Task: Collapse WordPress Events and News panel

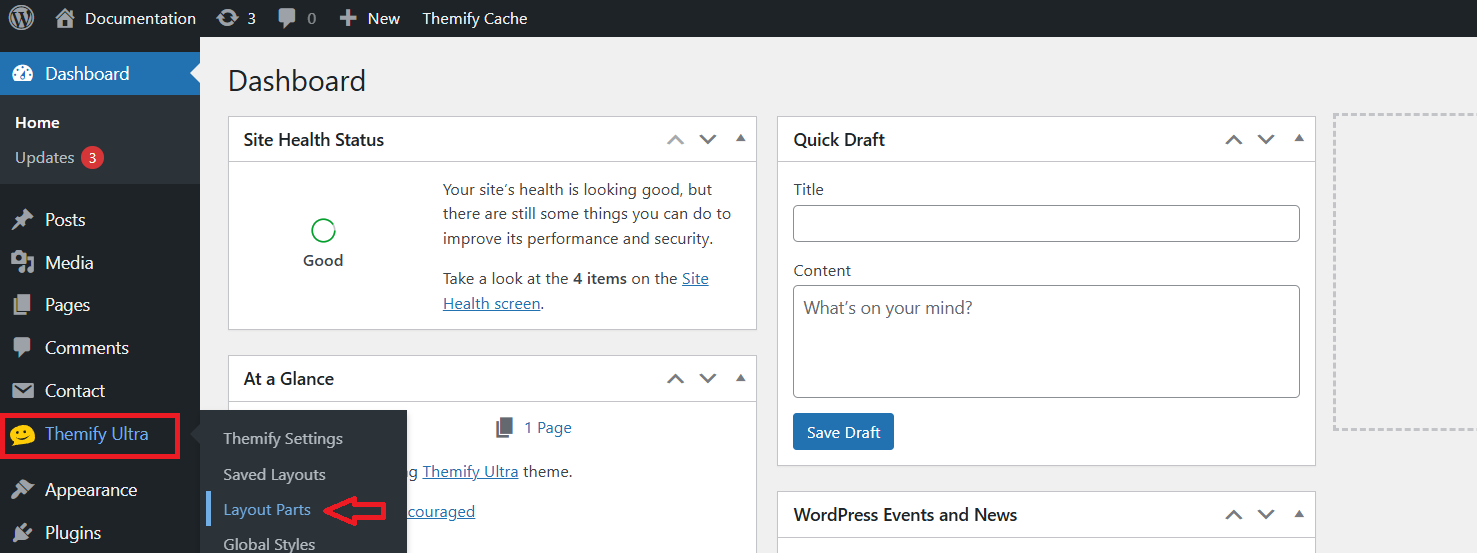Action: 1299,514
